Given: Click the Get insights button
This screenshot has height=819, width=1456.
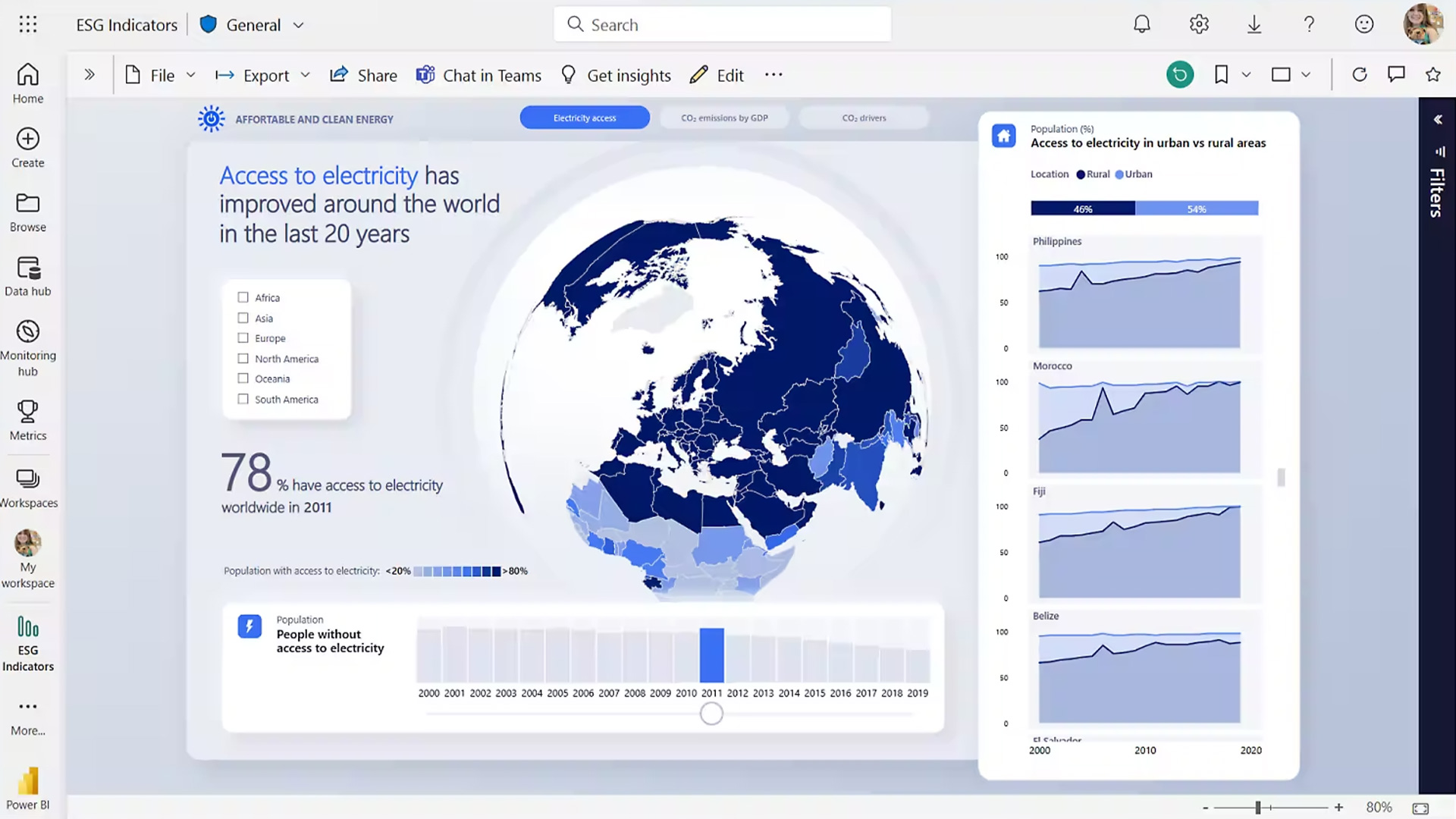Looking at the screenshot, I should coord(615,74).
